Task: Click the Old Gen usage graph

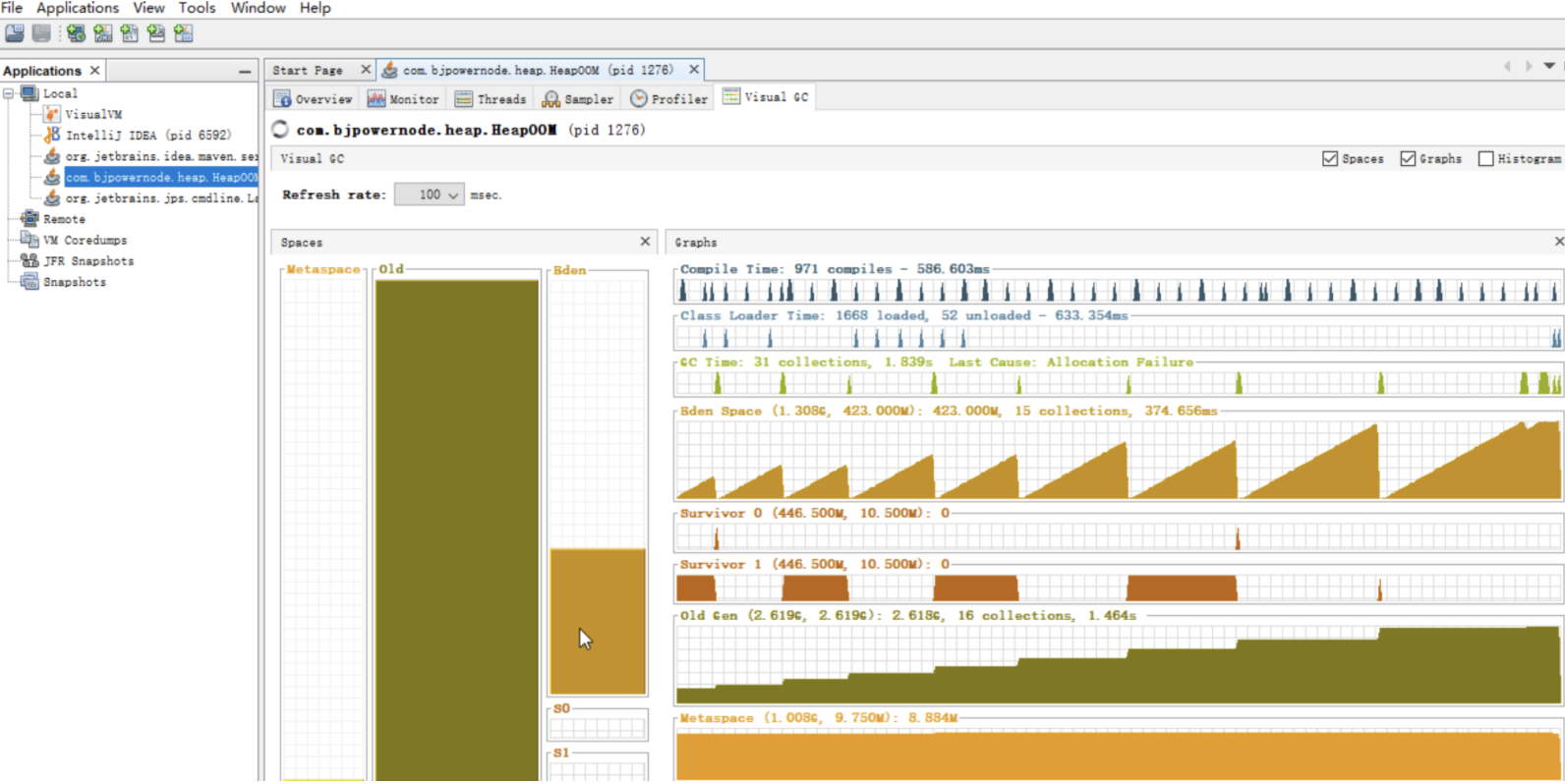Action: tap(1119, 664)
